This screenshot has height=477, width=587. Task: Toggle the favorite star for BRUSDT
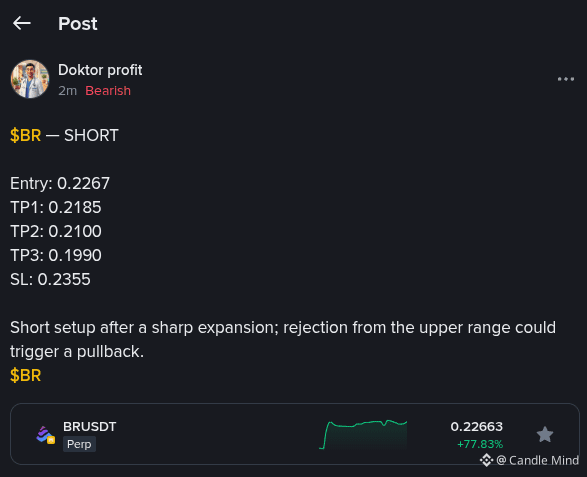545,434
